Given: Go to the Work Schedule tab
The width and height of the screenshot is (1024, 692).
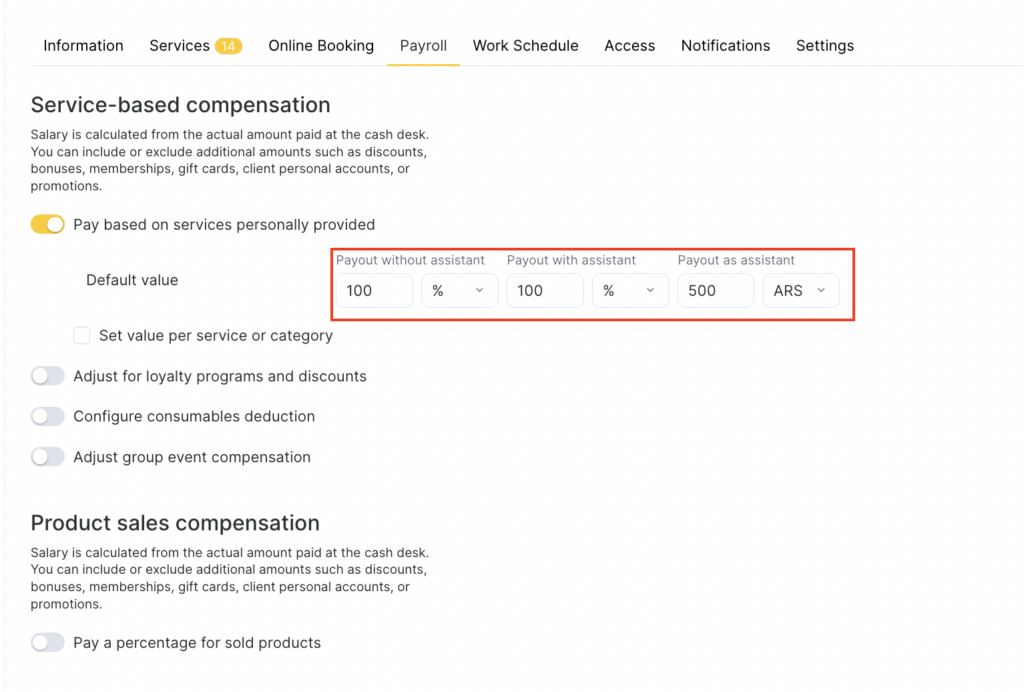Looking at the screenshot, I should 525,46.
